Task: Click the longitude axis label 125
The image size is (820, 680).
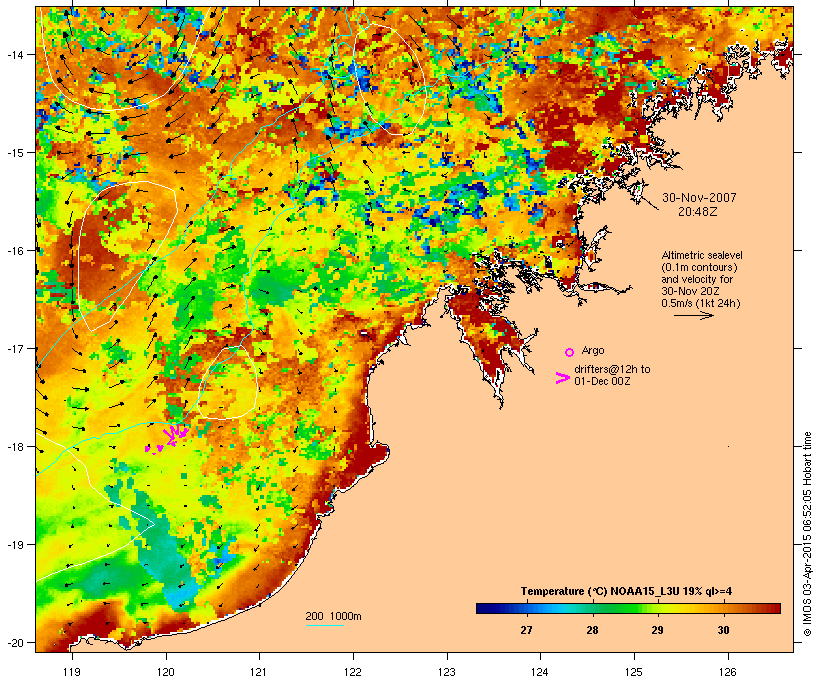Action: point(634,672)
